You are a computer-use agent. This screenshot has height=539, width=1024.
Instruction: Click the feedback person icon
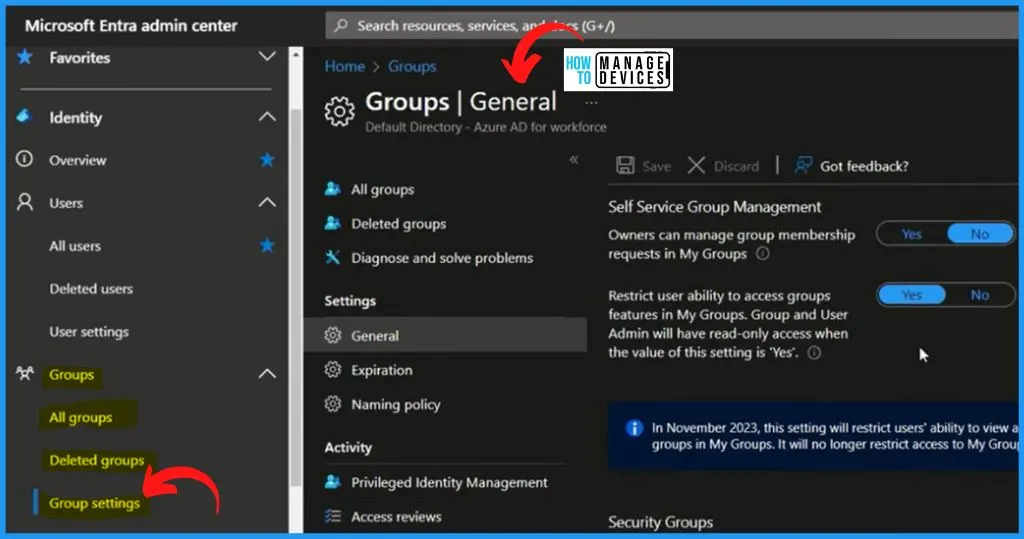[803, 165]
